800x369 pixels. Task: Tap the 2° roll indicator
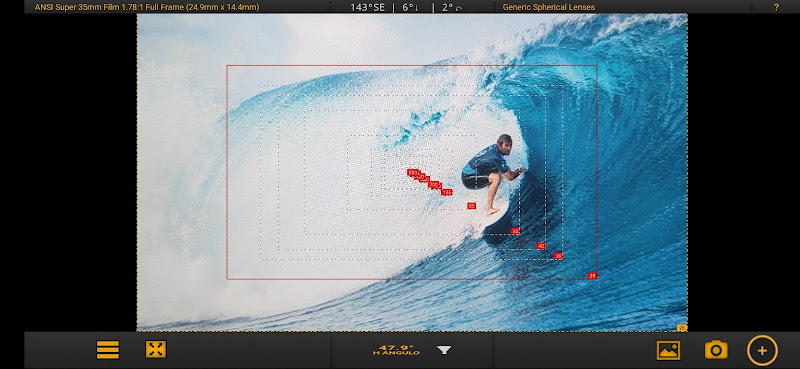point(452,7)
